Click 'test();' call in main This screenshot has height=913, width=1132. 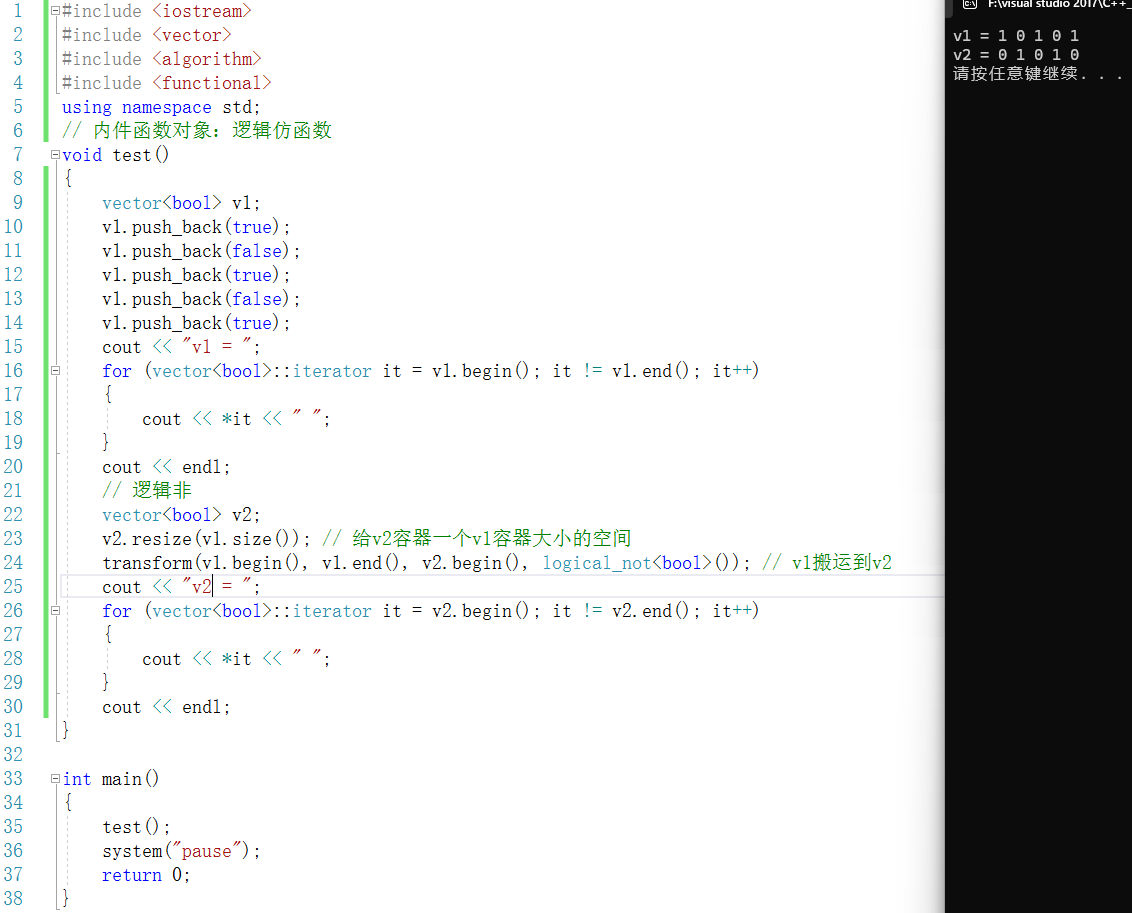pos(136,827)
